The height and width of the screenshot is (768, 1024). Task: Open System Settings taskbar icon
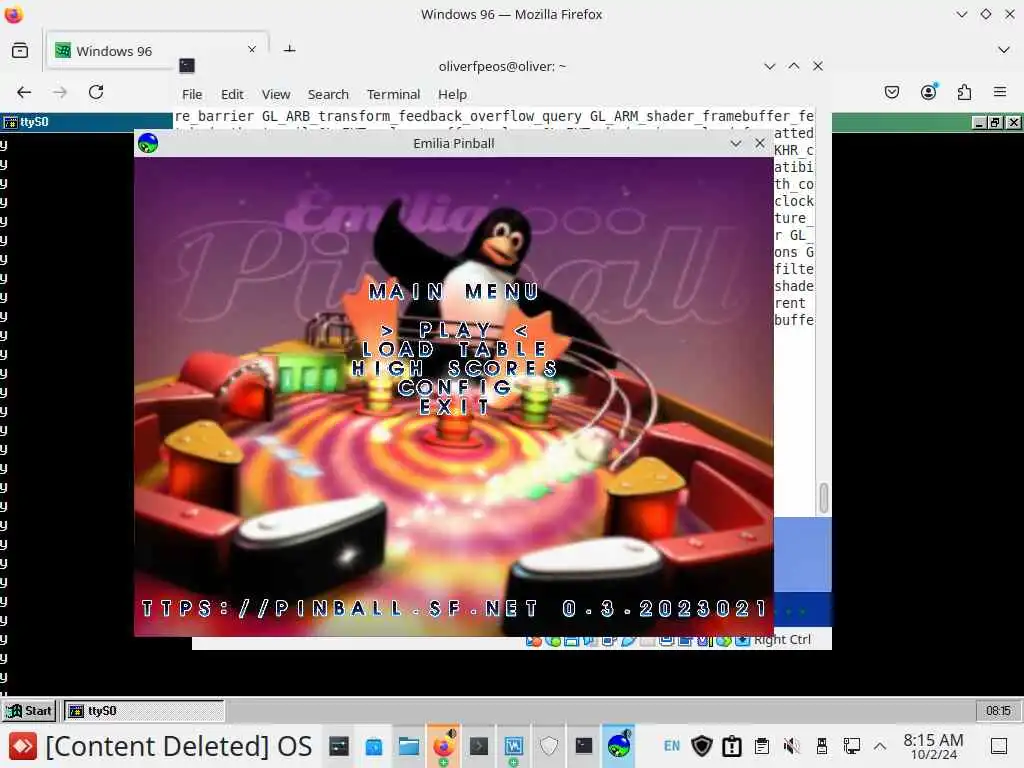coord(339,746)
